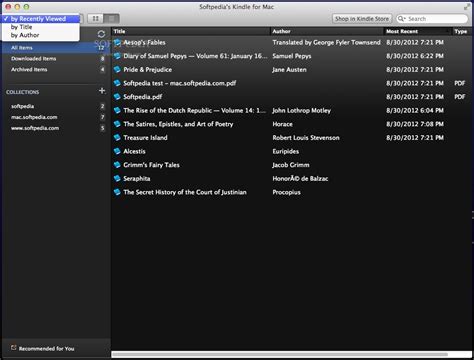Click author John Lothrop Motley

tap(301, 111)
